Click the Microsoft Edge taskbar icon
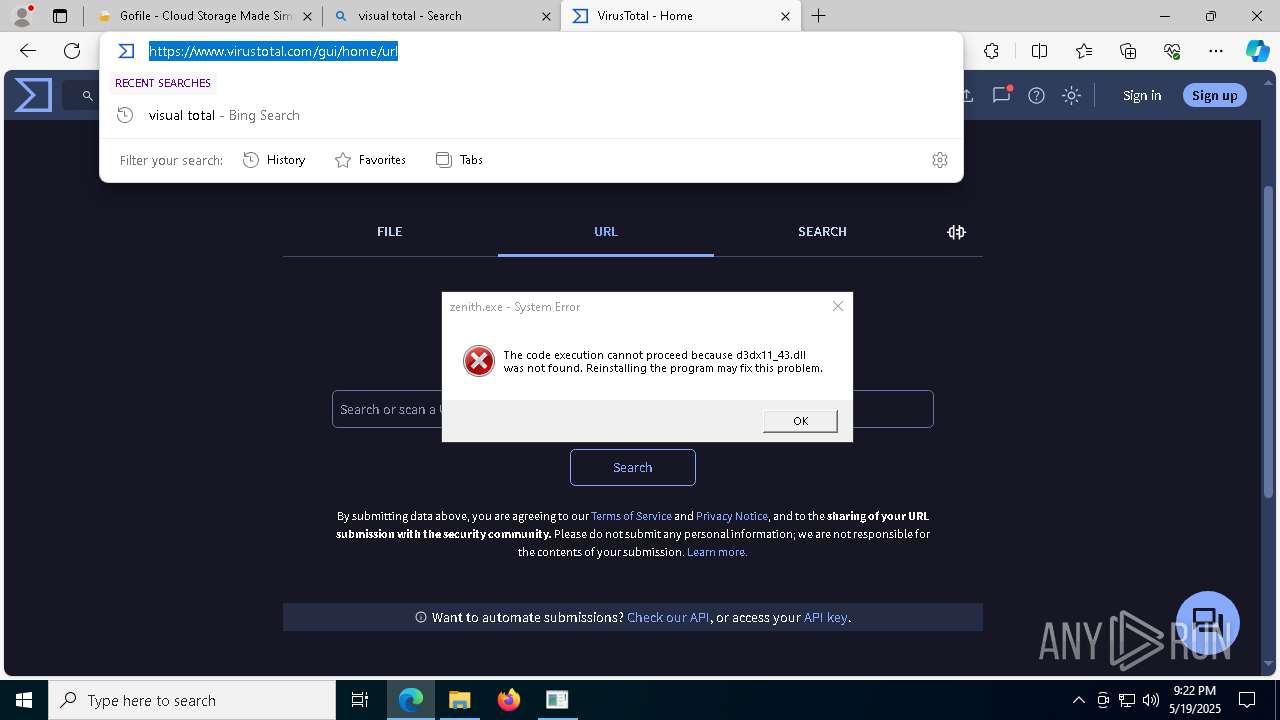Image resolution: width=1280 pixels, height=720 pixels. (411, 700)
